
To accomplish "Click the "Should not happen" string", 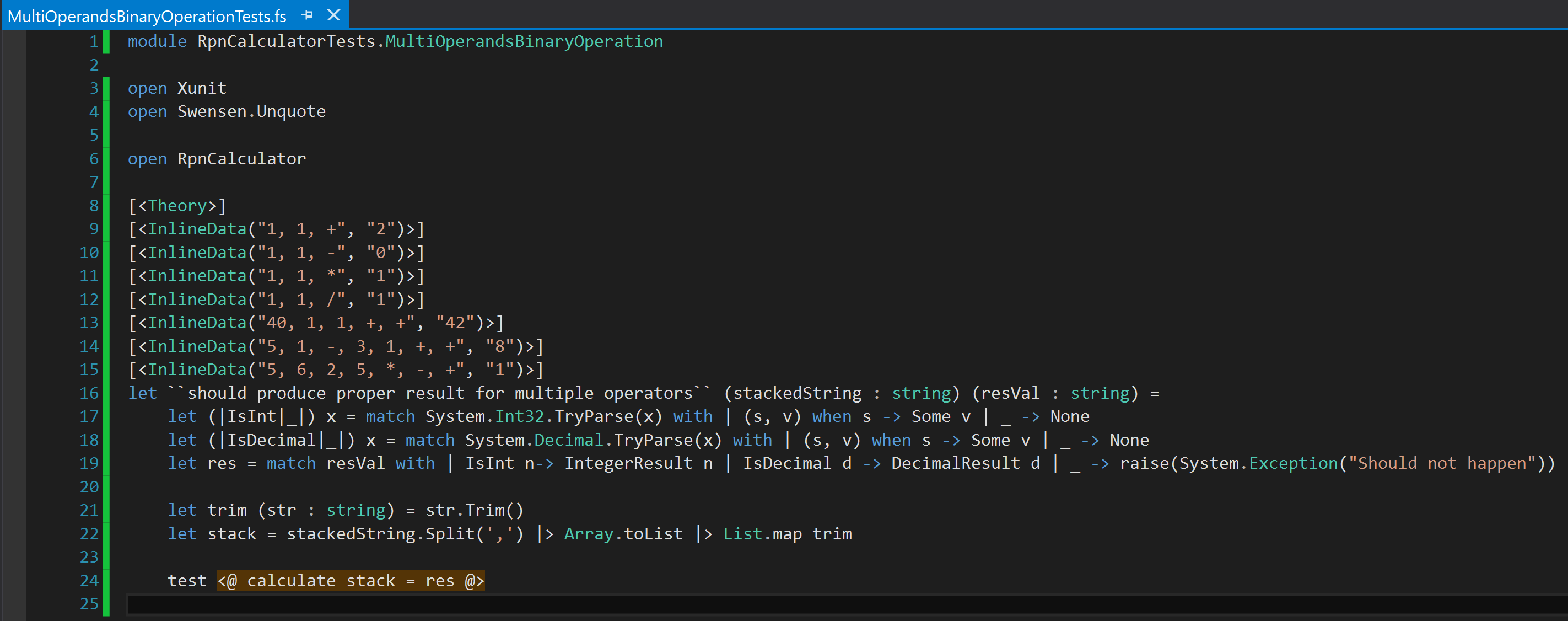I will (x=1442, y=463).
